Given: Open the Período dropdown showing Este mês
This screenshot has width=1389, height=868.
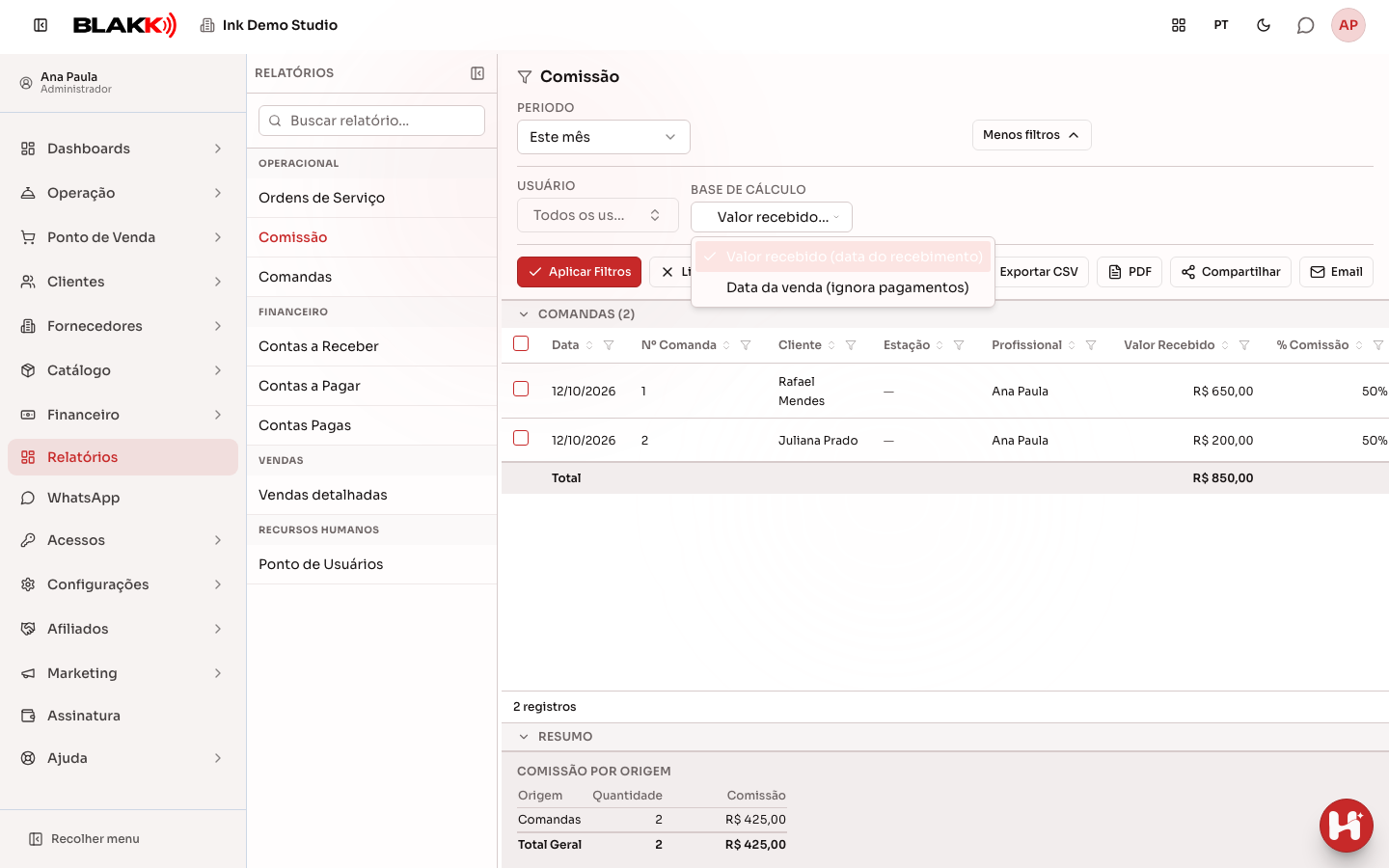Looking at the screenshot, I should [x=604, y=137].
